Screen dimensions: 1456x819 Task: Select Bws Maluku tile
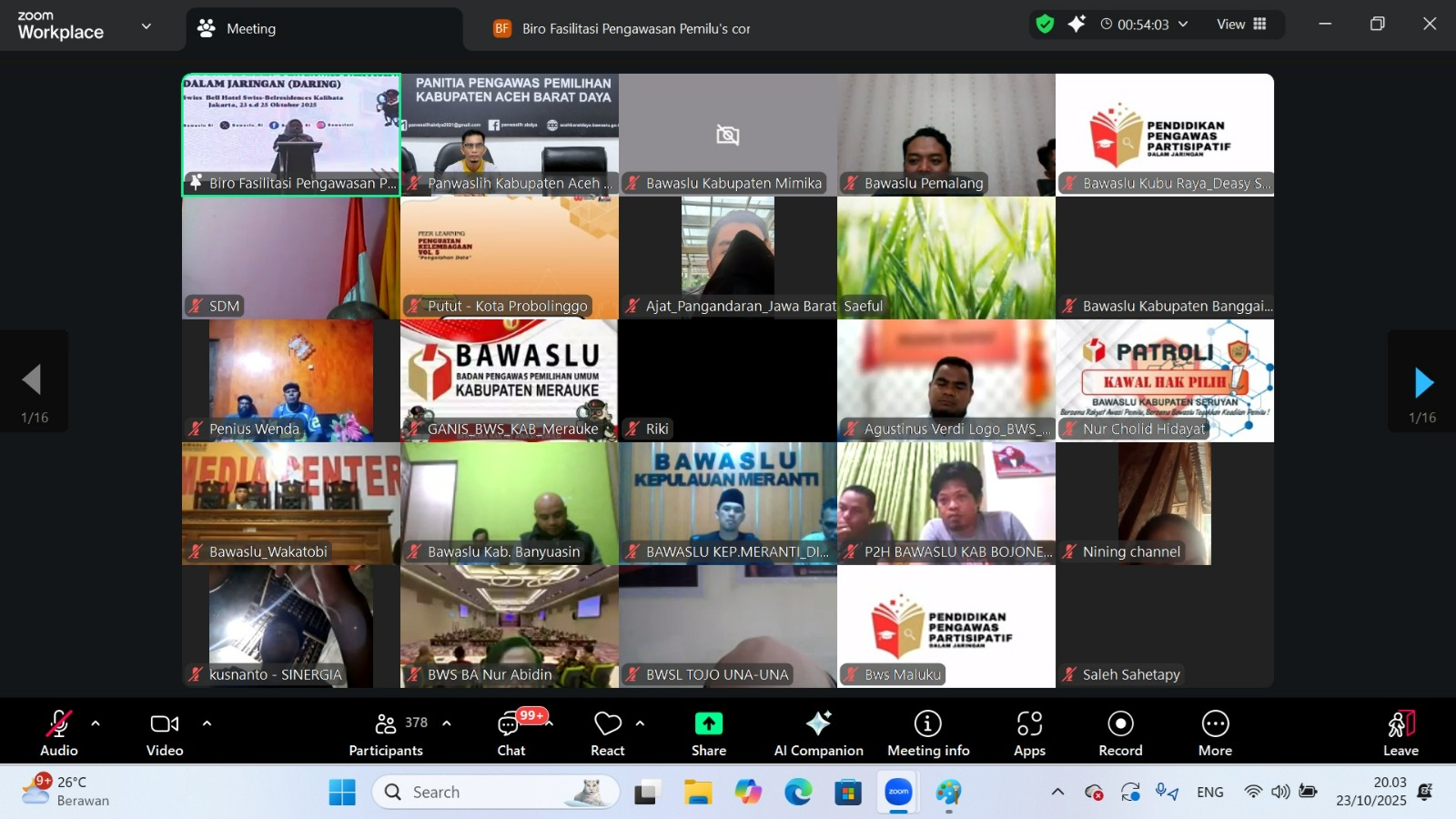(x=946, y=626)
